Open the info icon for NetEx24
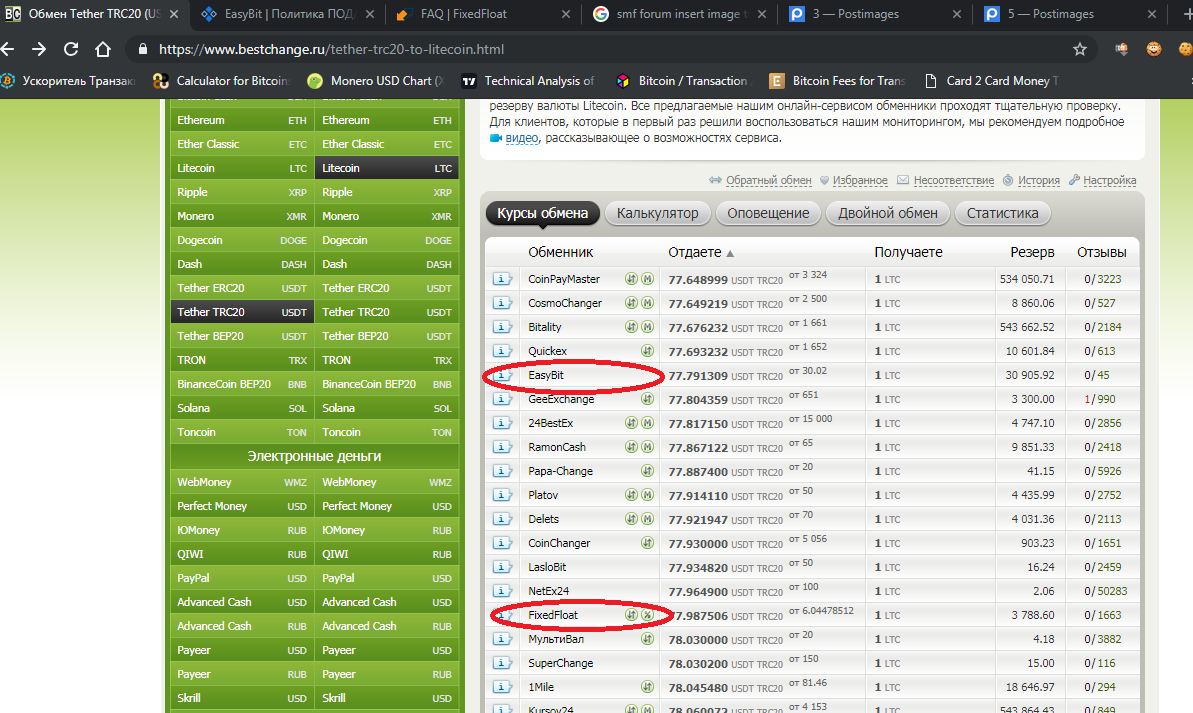This screenshot has width=1193, height=713. tap(501, 591)
